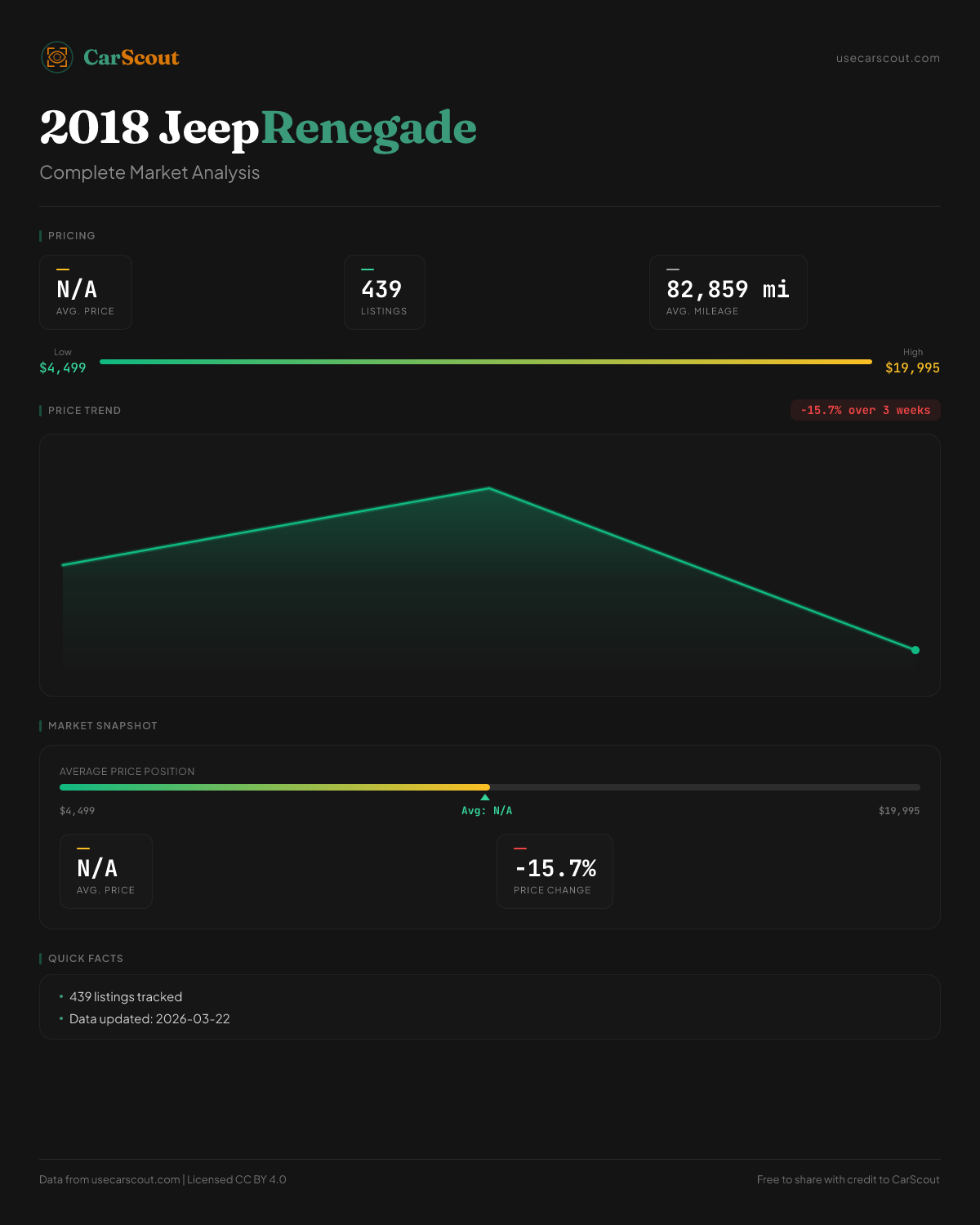Click the Free to share with credit text
Viewport: 980px width, 1225px height.
(848, 1179)
